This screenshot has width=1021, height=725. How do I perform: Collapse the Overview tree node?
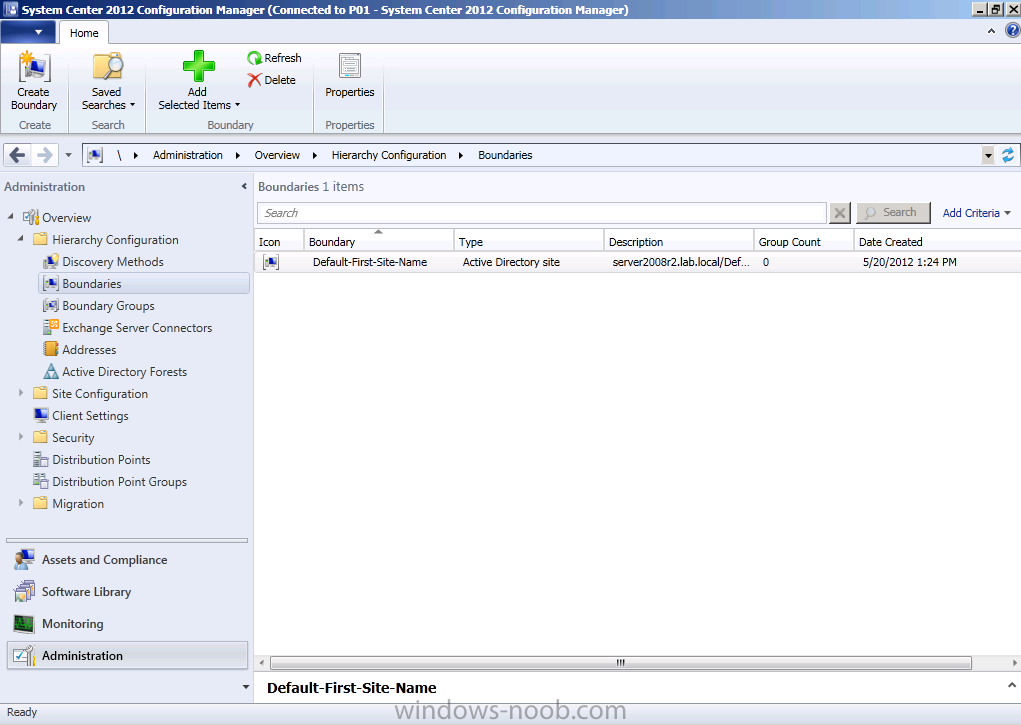click(x=10, y=217)
